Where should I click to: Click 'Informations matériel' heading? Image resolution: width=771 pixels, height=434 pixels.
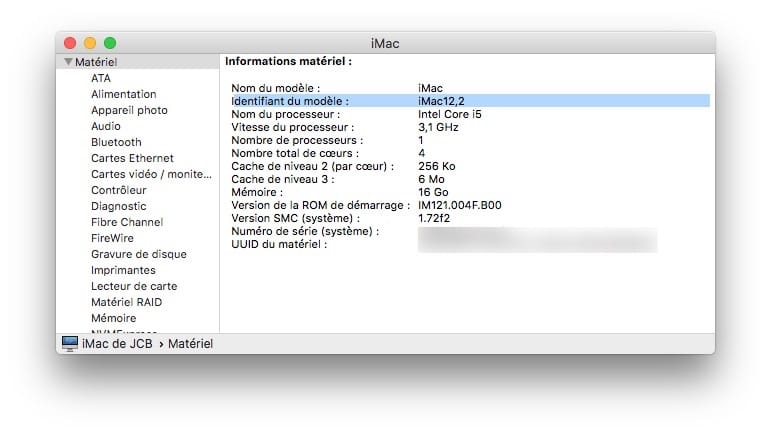[289, 61]
